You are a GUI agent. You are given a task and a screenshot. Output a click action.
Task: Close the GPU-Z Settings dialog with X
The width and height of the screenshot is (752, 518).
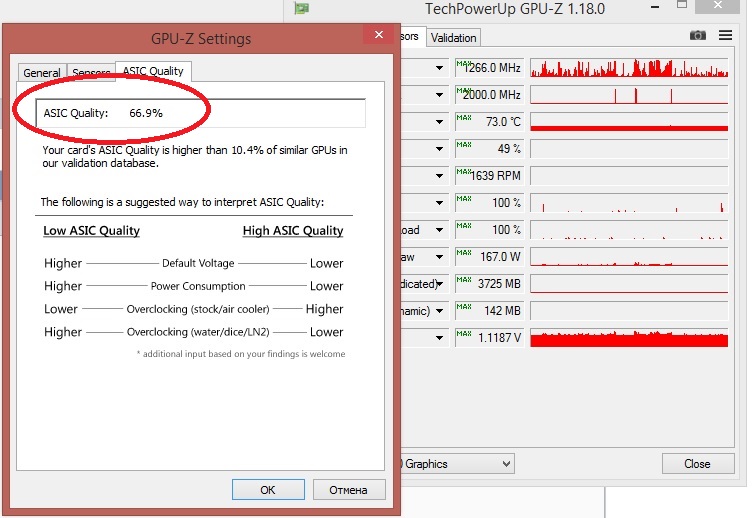tap(379, 35)
